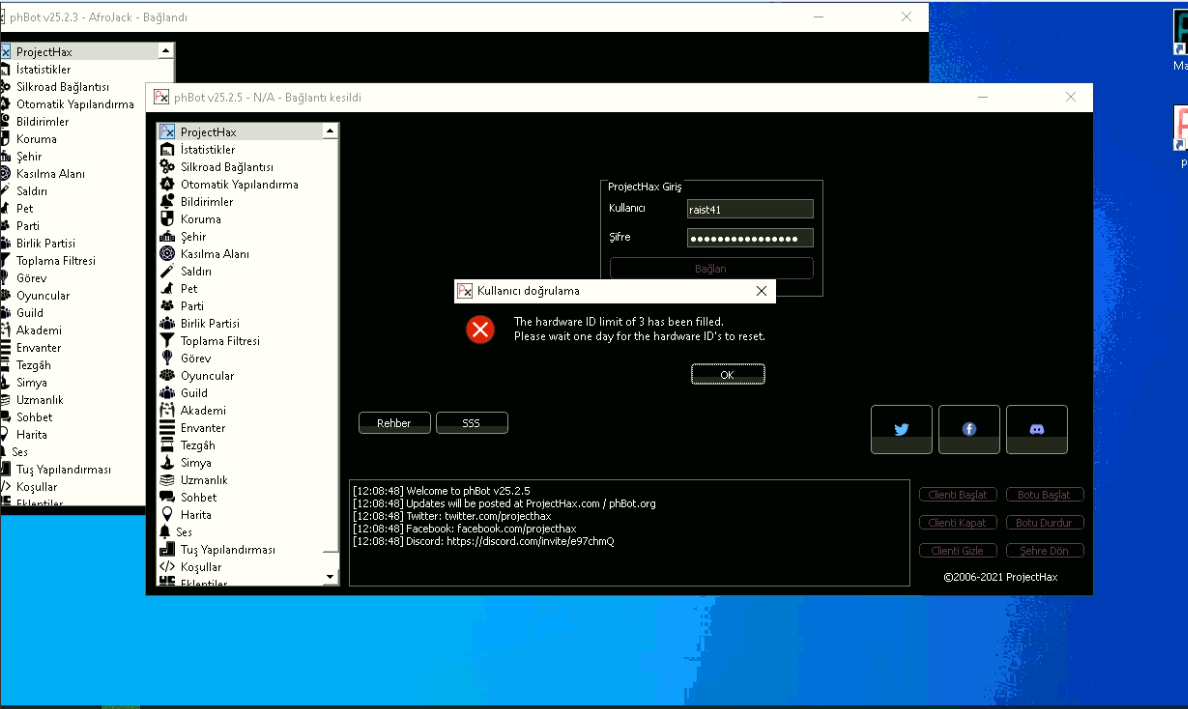Click the Kullanıcı username field
The image size is (1188, 709).
(x=749, y=209)
